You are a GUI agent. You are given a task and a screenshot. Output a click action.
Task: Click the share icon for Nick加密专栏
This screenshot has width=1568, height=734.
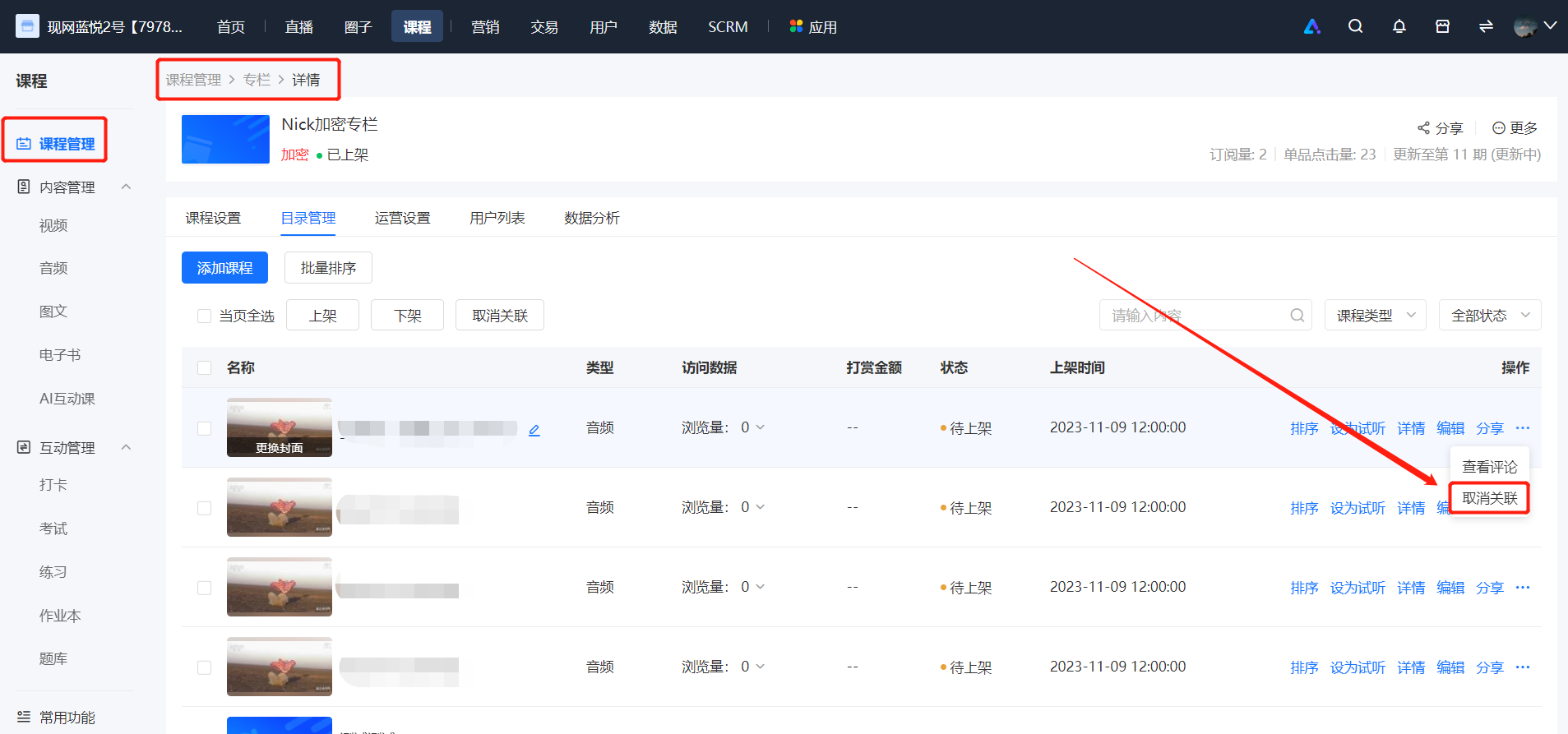[1423, 128]
